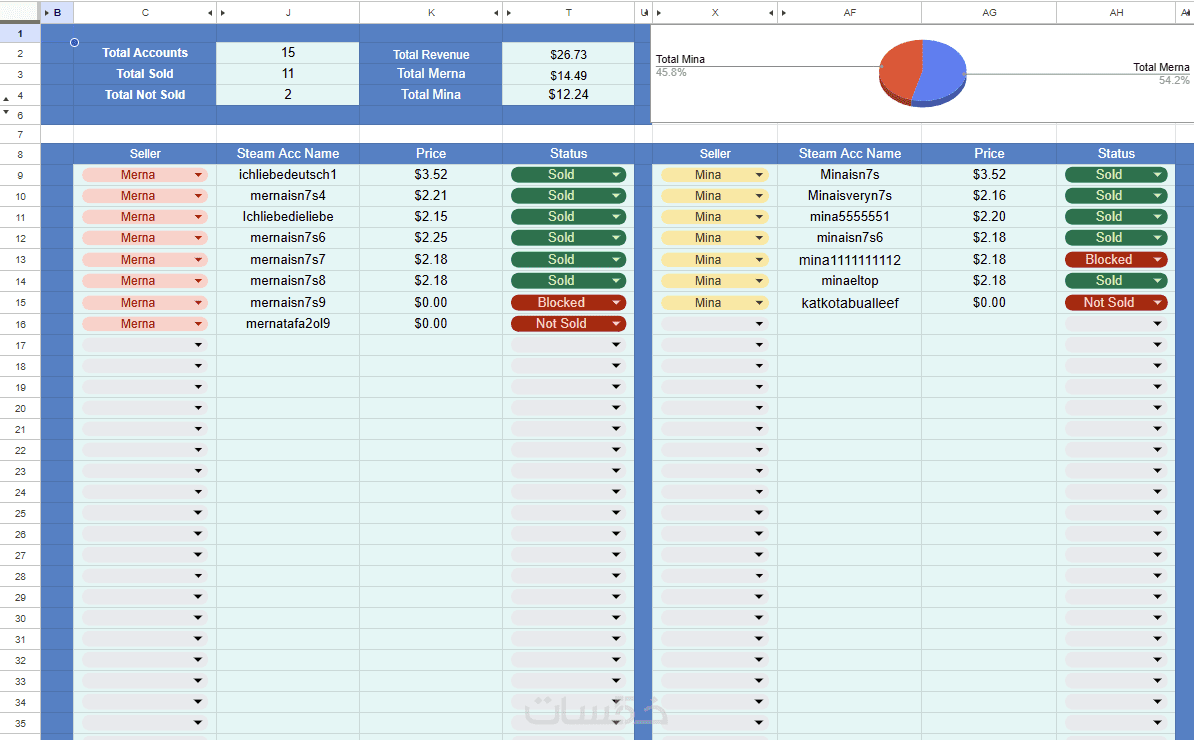
Task: Open Merna seller dropdown for ichliebedeutsch1
Action: [x=198, y=175]
